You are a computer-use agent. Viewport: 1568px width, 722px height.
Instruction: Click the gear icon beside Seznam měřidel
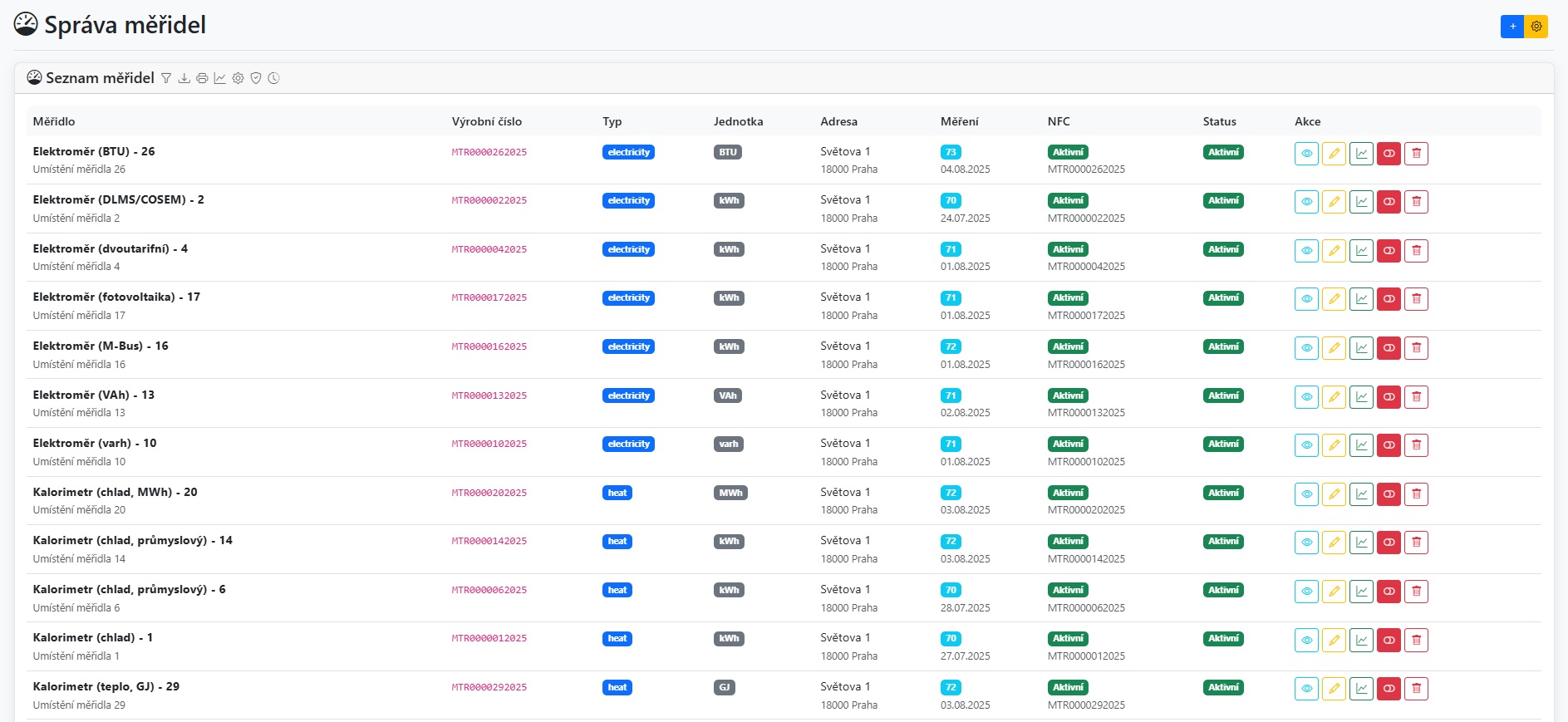tap(238, 78)
